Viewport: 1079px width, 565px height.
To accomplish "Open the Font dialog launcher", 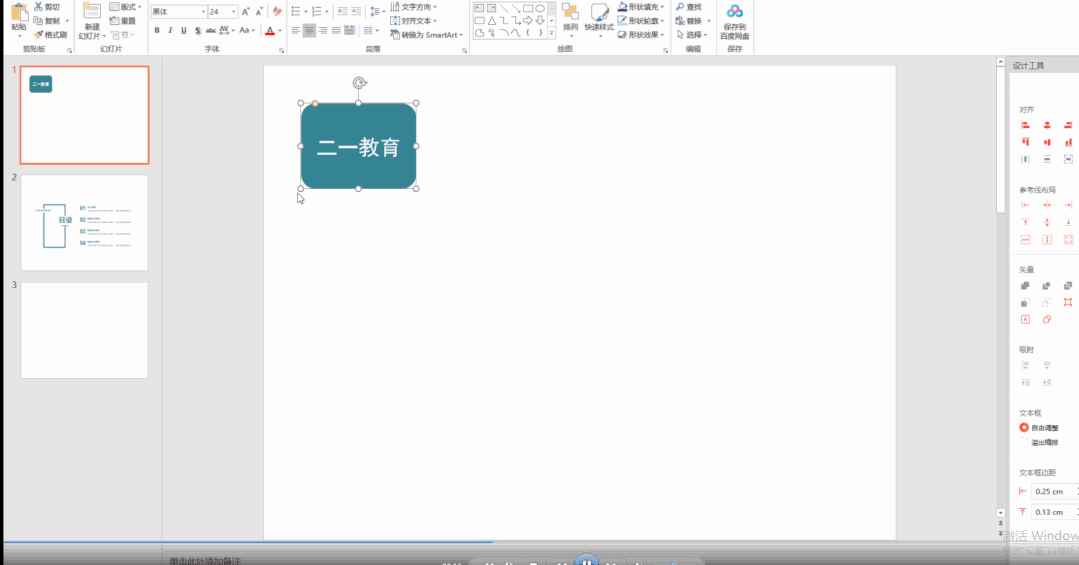I will click(x=281, y=50).
